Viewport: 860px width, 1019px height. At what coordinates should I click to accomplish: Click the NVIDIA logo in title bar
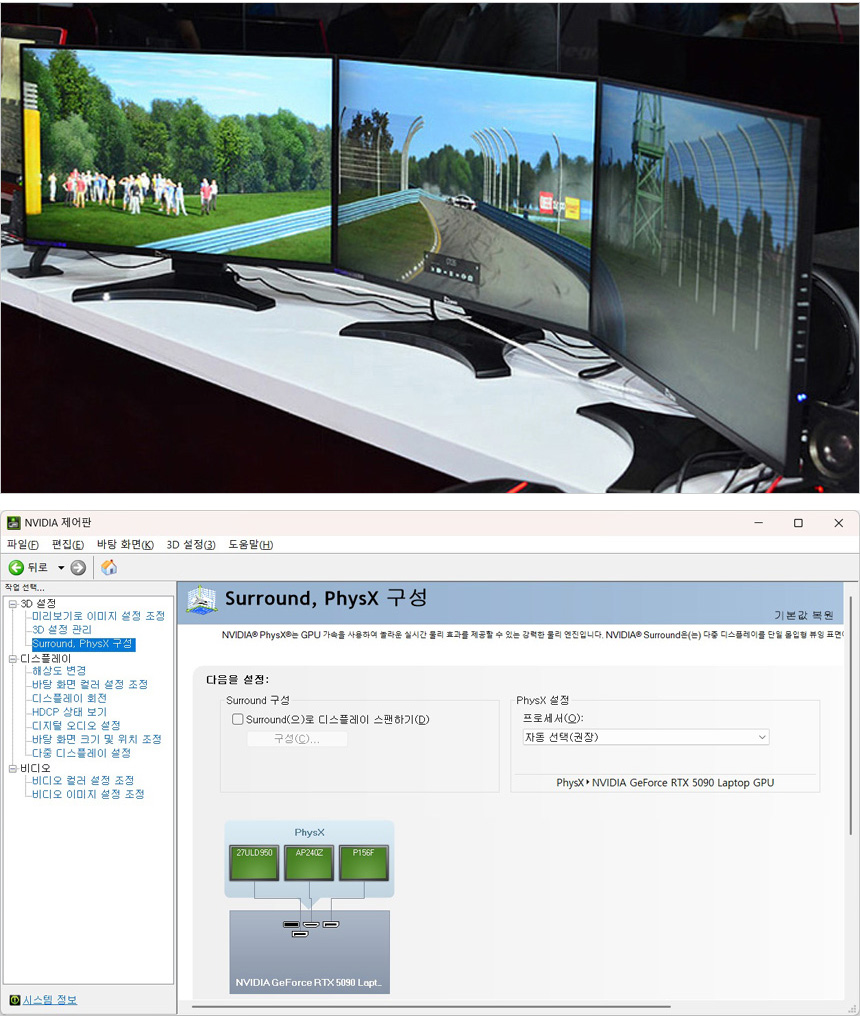[x=13, y=523]
